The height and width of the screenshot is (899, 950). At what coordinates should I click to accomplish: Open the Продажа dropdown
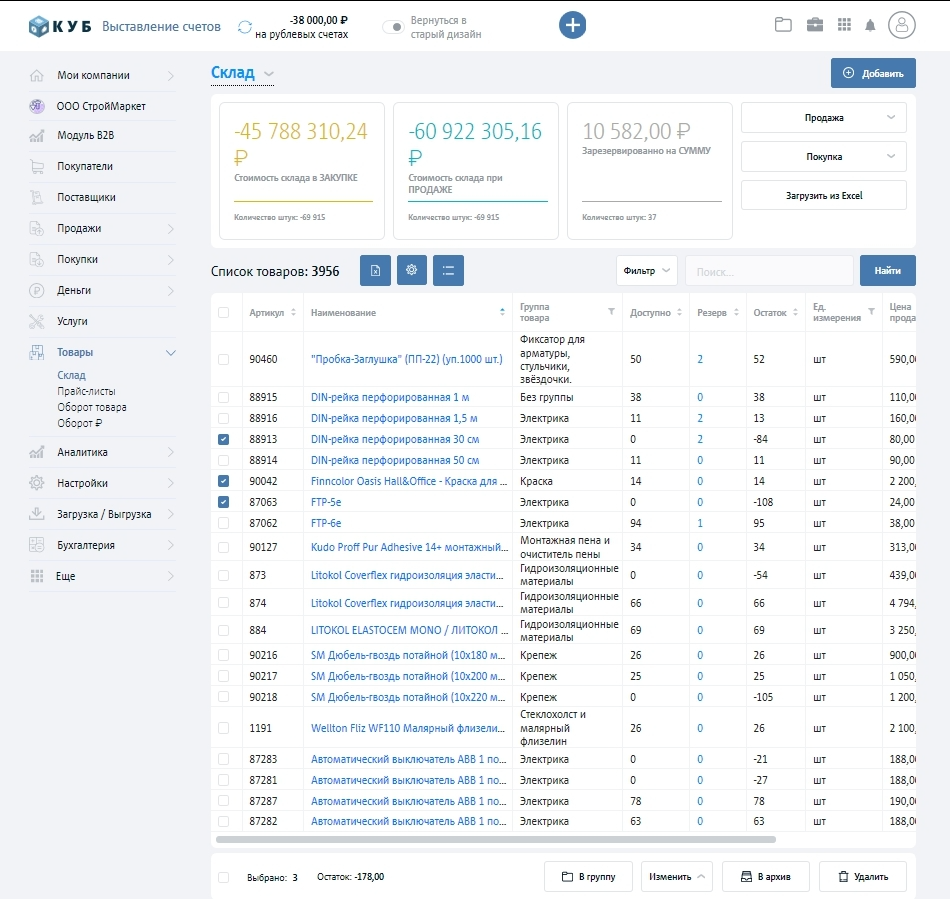pos(823,117)
